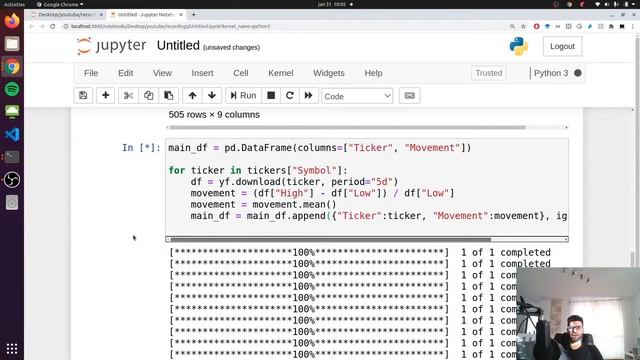Insert a new cell below with the plus icon

(105, 96)
